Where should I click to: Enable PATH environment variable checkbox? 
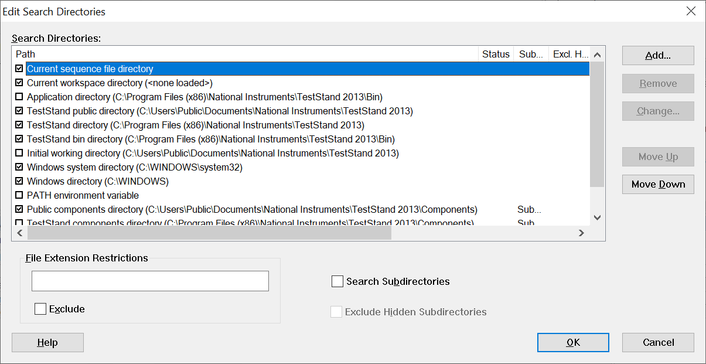click(19, 196)
